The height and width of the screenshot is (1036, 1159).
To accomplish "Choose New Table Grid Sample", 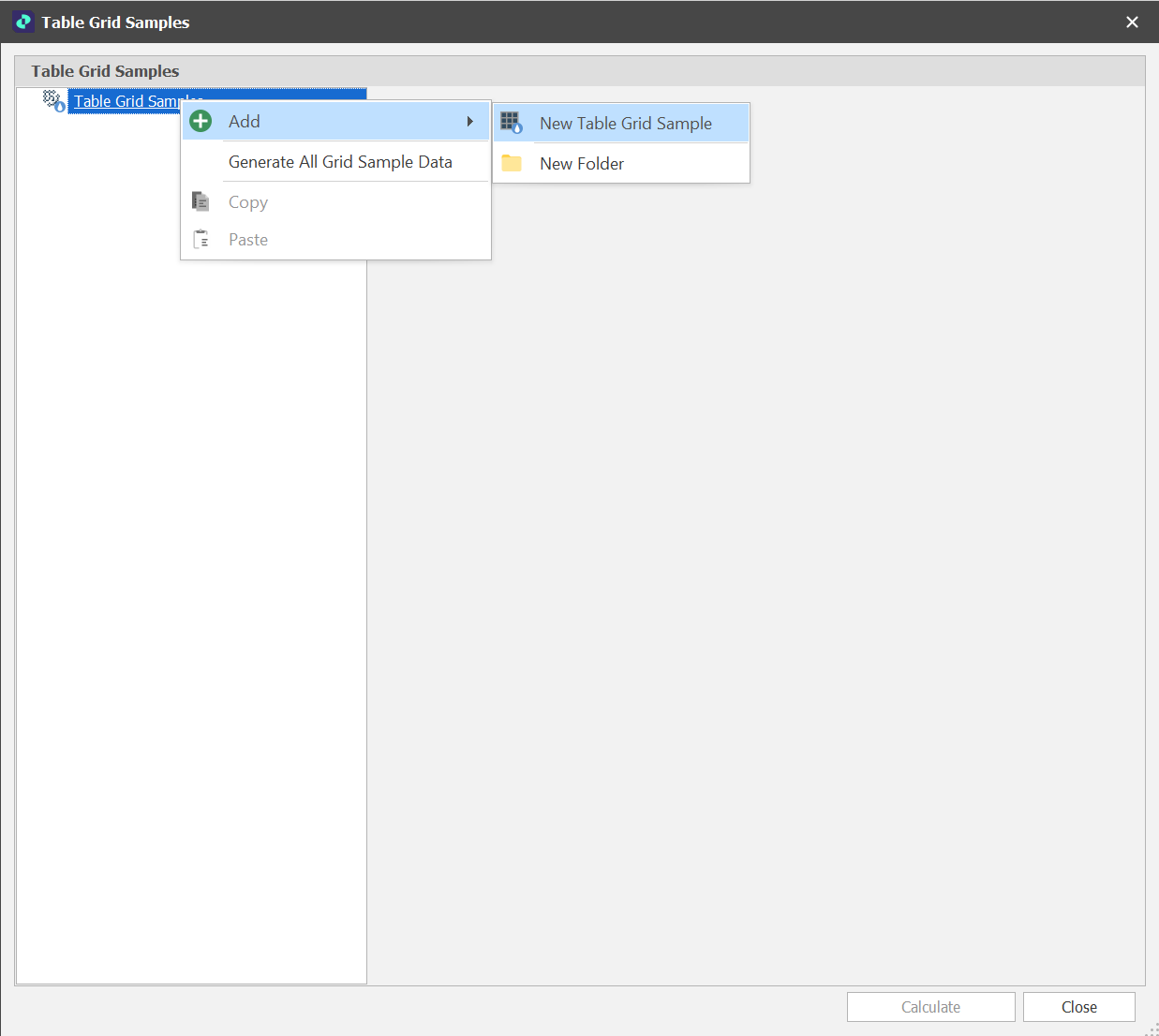I will [622, 124].
